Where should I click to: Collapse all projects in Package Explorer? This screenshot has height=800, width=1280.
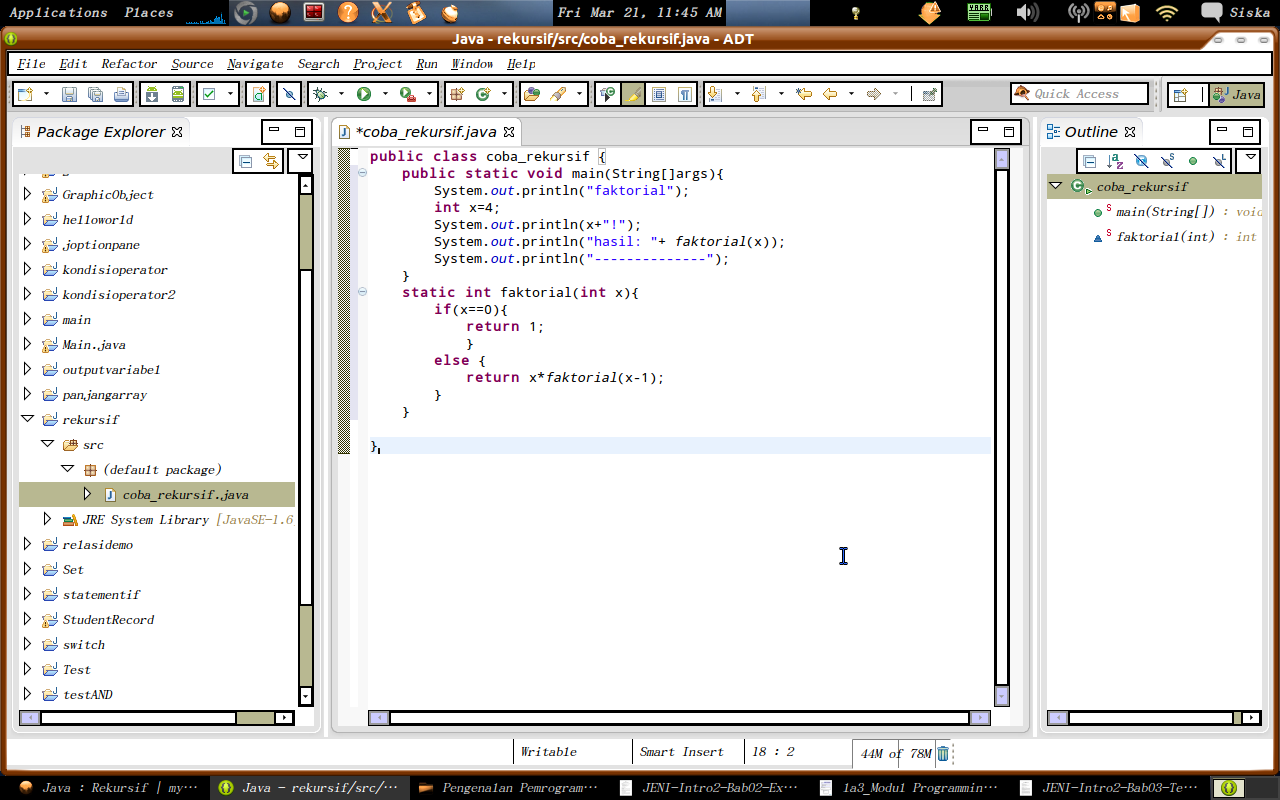coord(244,160)
